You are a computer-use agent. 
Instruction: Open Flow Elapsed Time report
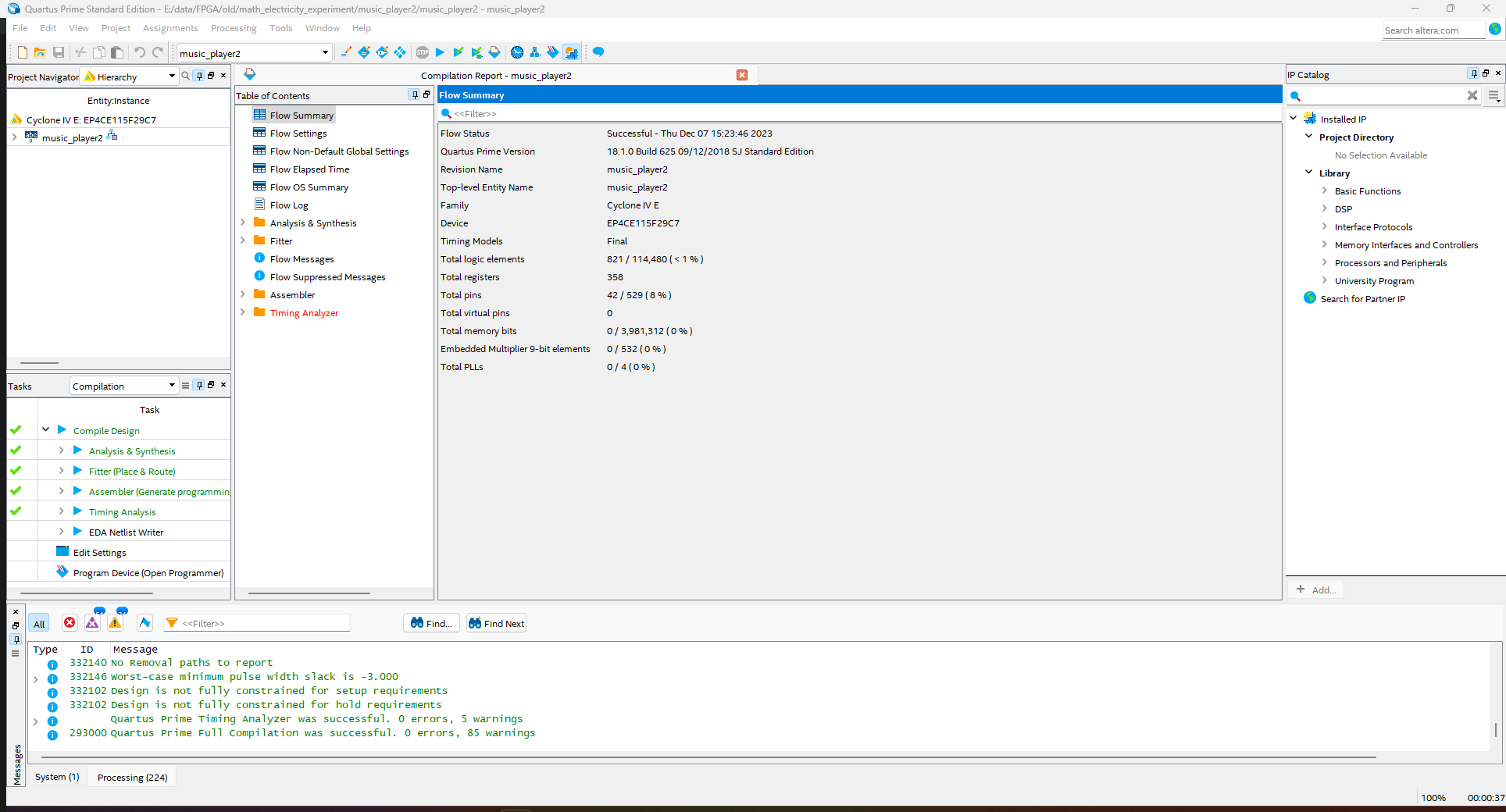point(309,169)
